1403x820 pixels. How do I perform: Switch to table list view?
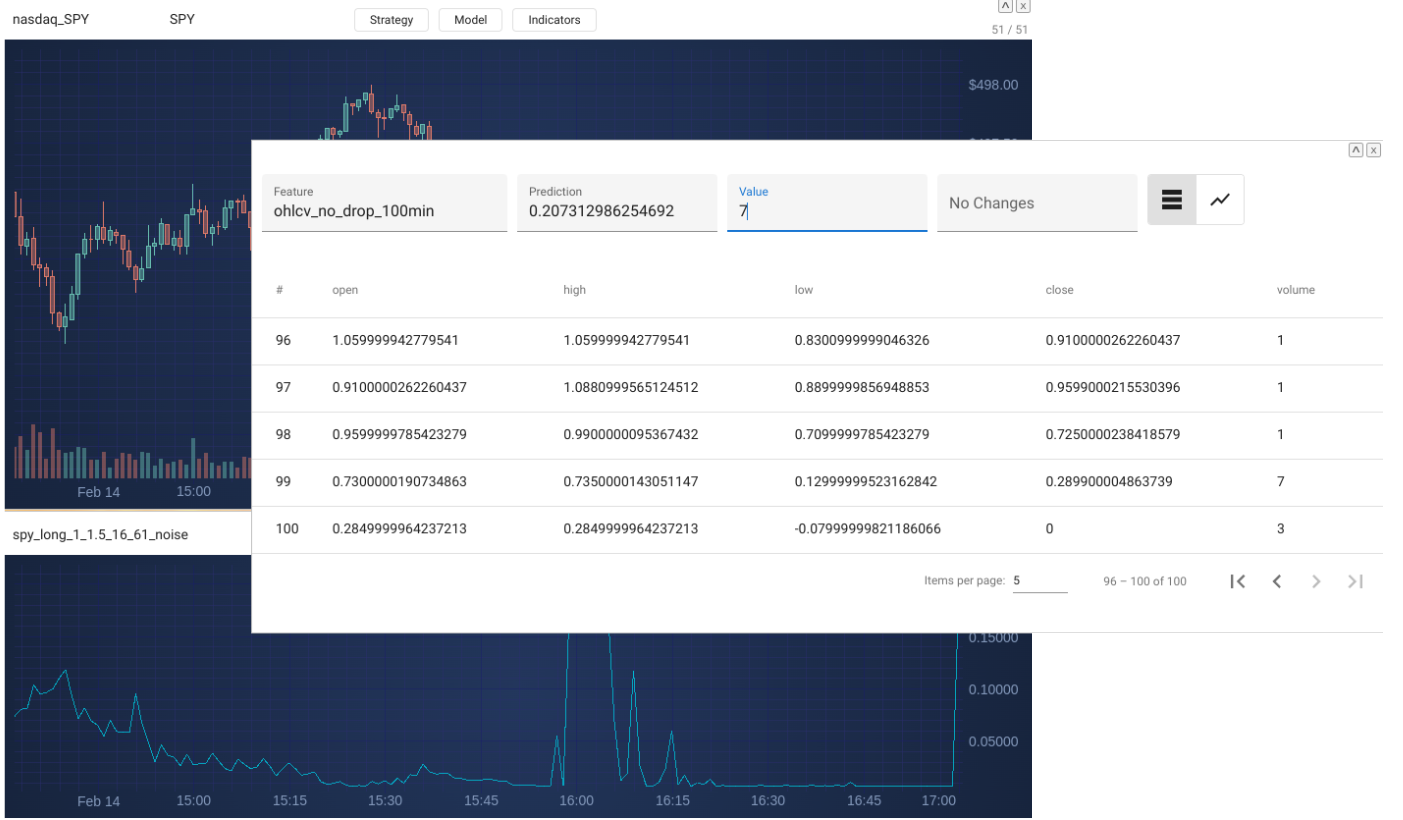(1172, 200)
